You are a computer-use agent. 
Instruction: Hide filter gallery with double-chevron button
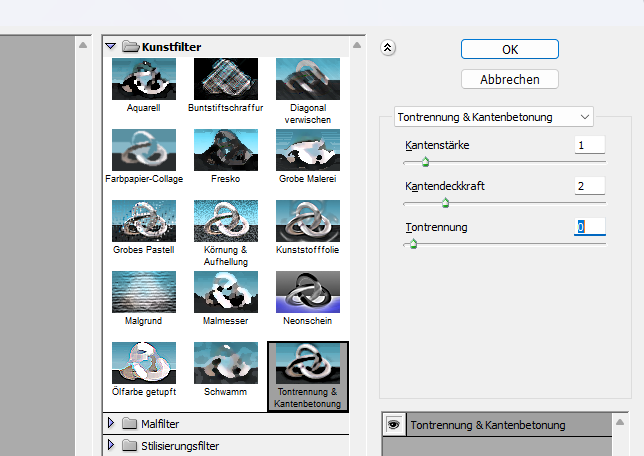(388, 48)
